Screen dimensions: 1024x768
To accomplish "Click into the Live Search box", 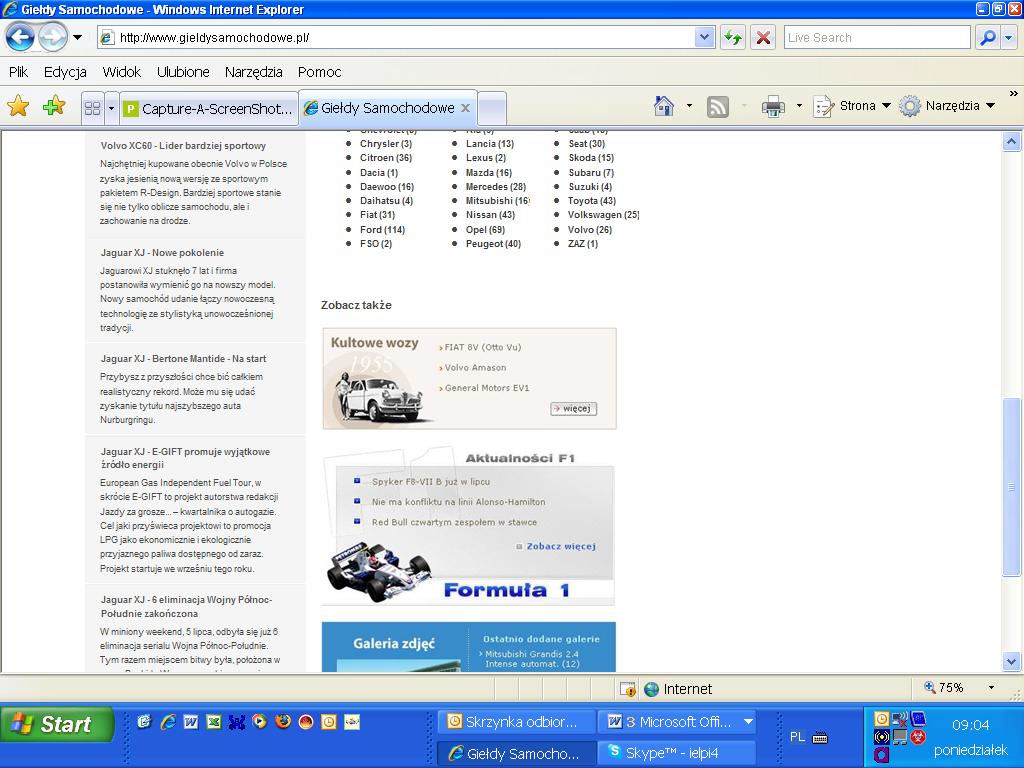I will [877, 37].
